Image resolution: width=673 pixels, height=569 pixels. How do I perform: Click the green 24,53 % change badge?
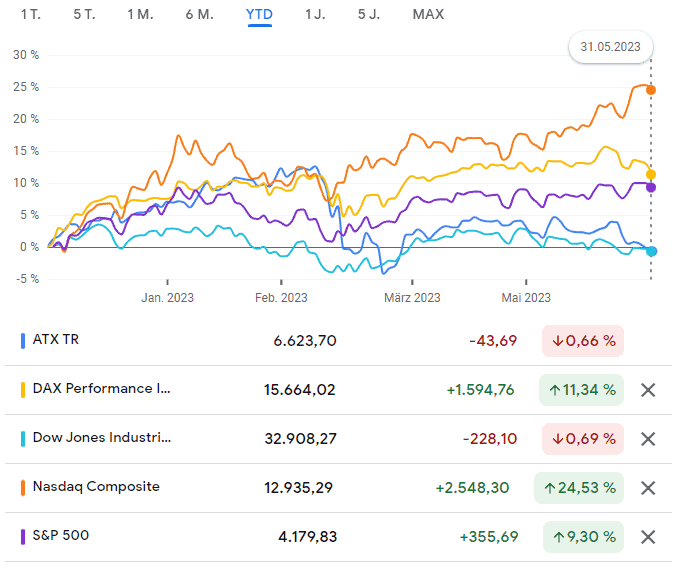click(579, 488)
